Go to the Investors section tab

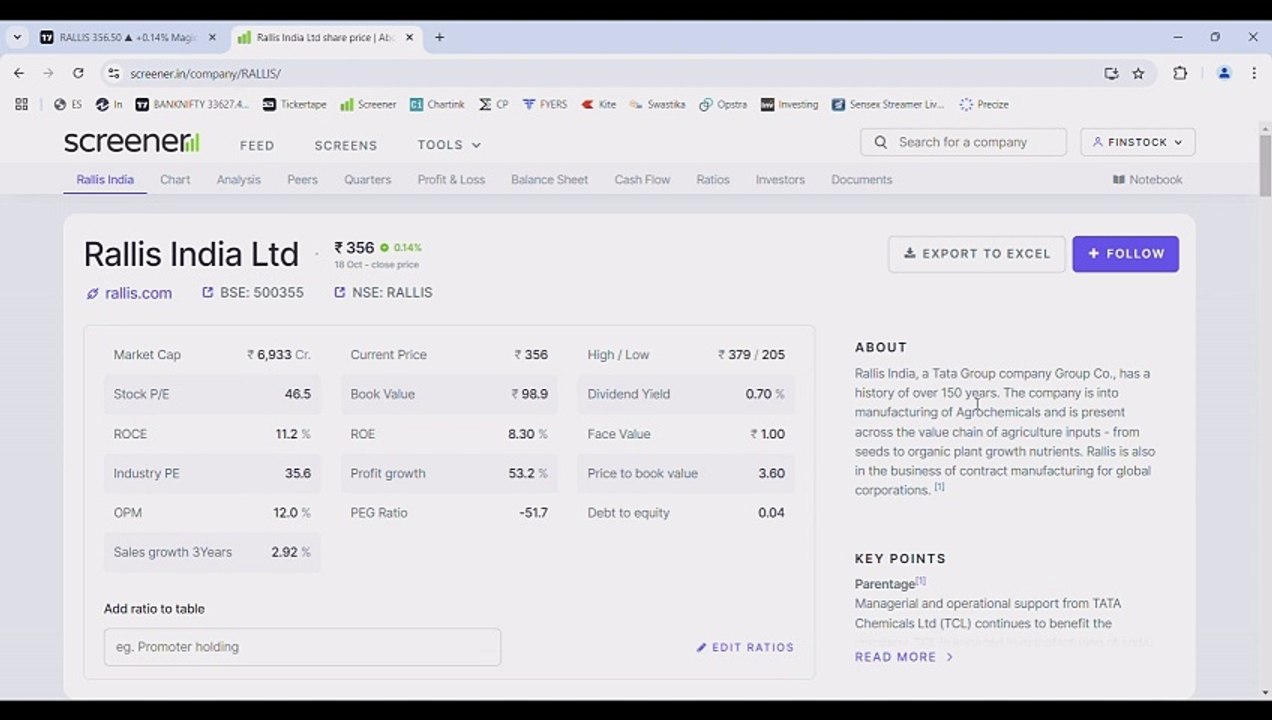click(x=780, y=179)
